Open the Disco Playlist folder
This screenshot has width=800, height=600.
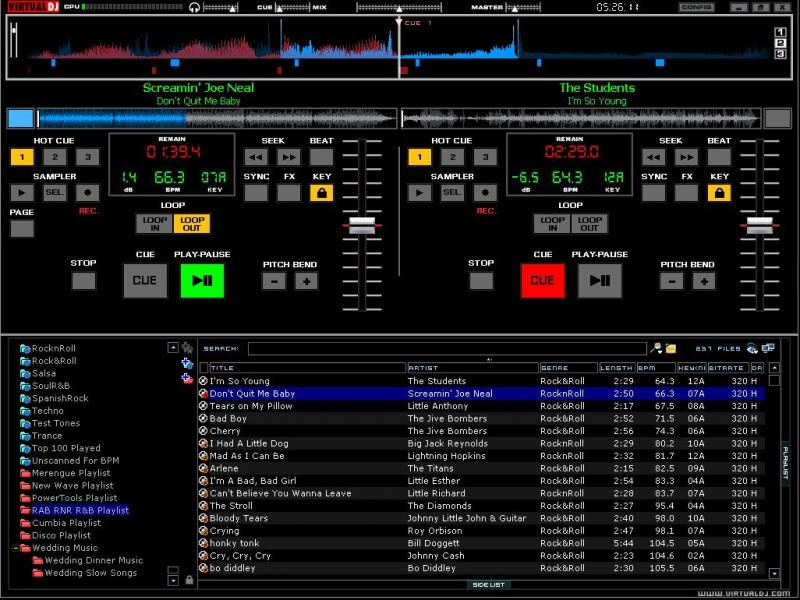point(61,535)
